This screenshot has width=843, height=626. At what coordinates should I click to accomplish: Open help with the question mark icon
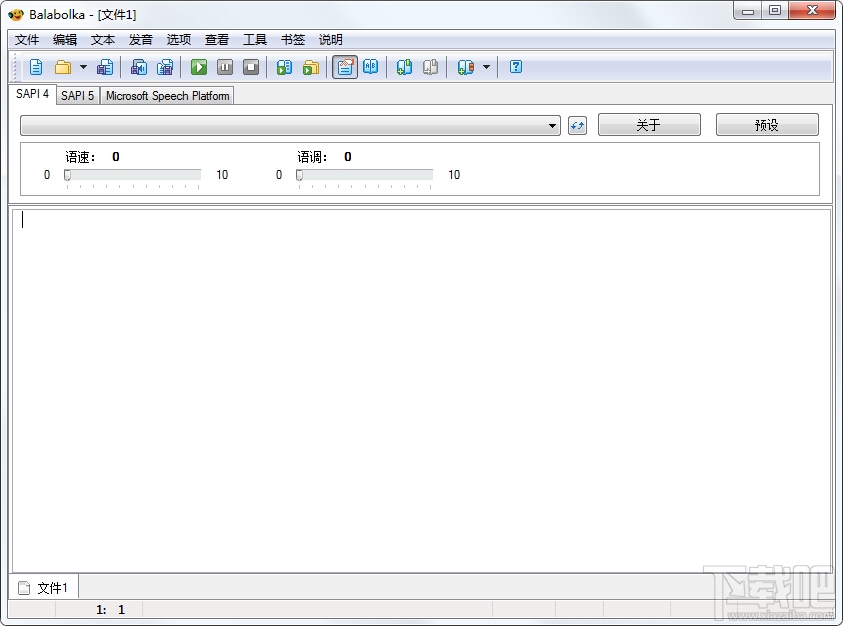tap(516, 67)
